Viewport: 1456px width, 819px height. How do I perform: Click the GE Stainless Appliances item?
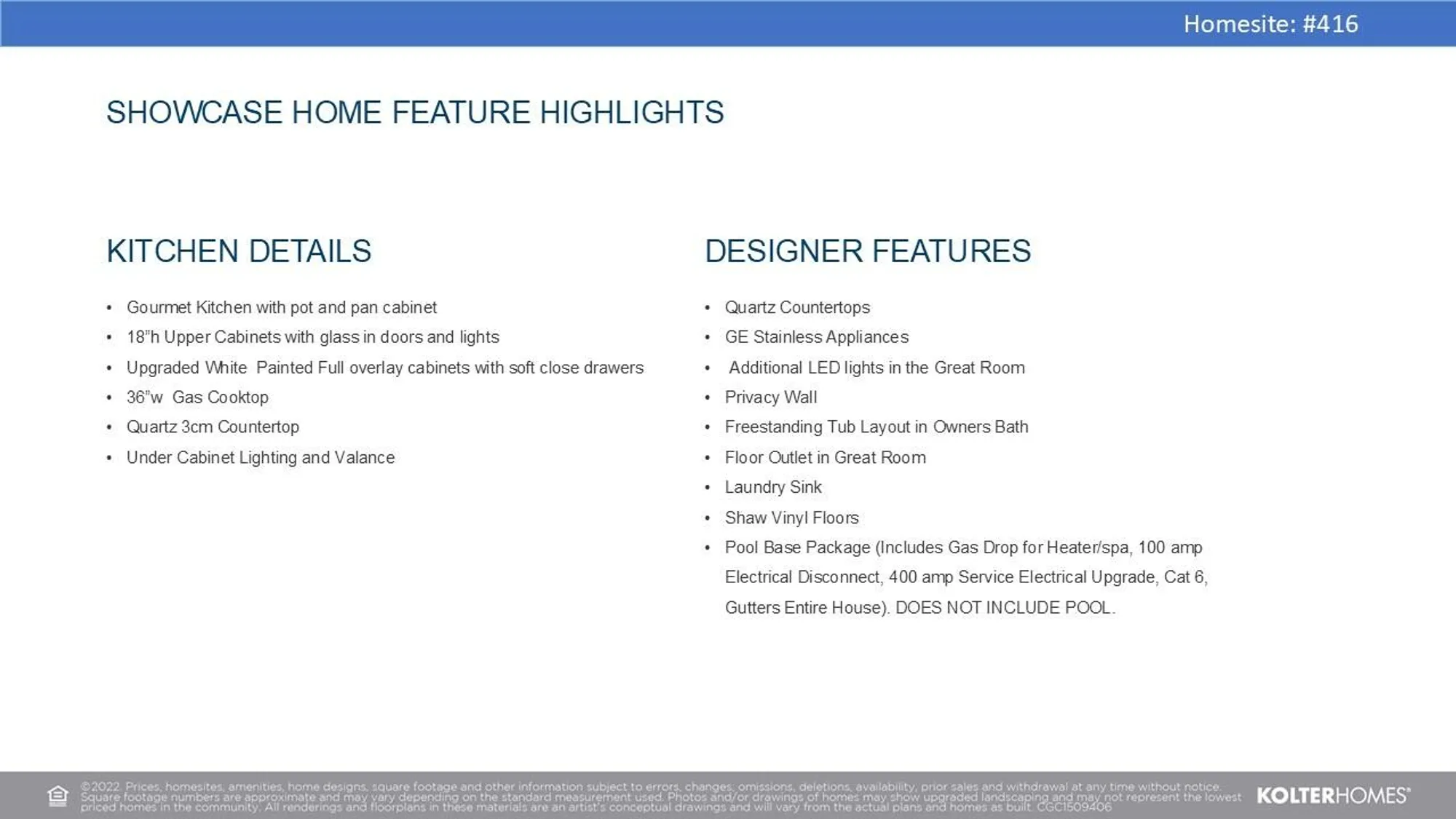pos(816,337)
